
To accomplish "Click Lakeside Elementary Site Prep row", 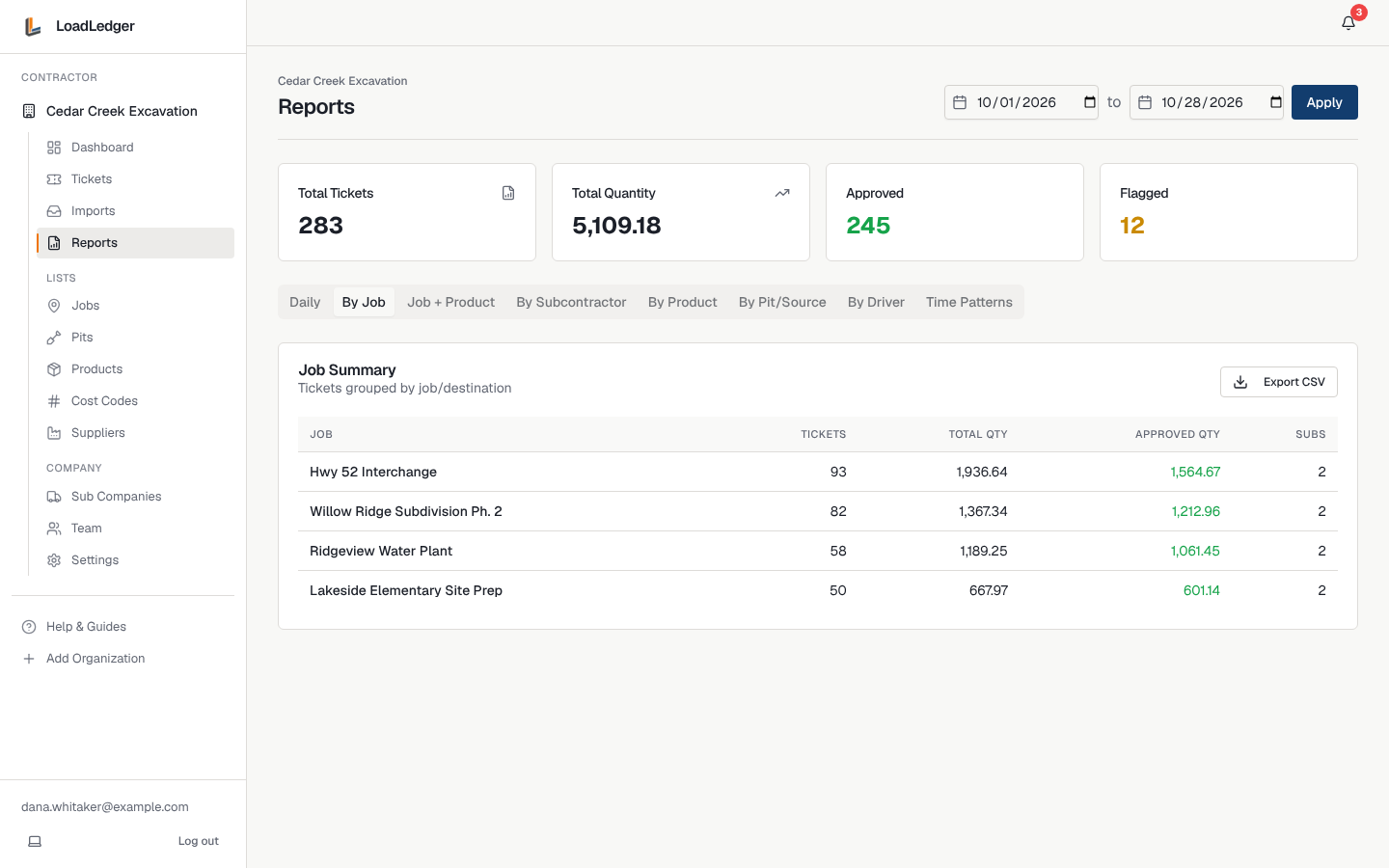I will (818, 590).
